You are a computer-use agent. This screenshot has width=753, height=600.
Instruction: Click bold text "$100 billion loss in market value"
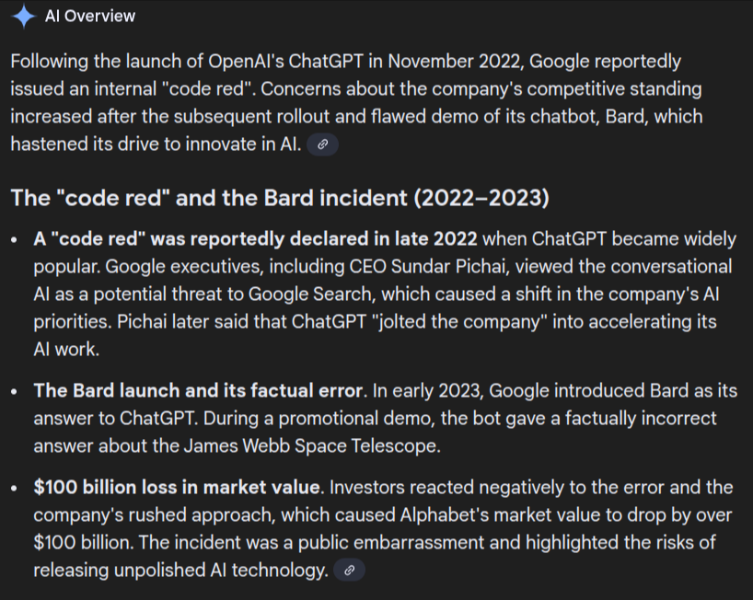[x=177, y=488]
